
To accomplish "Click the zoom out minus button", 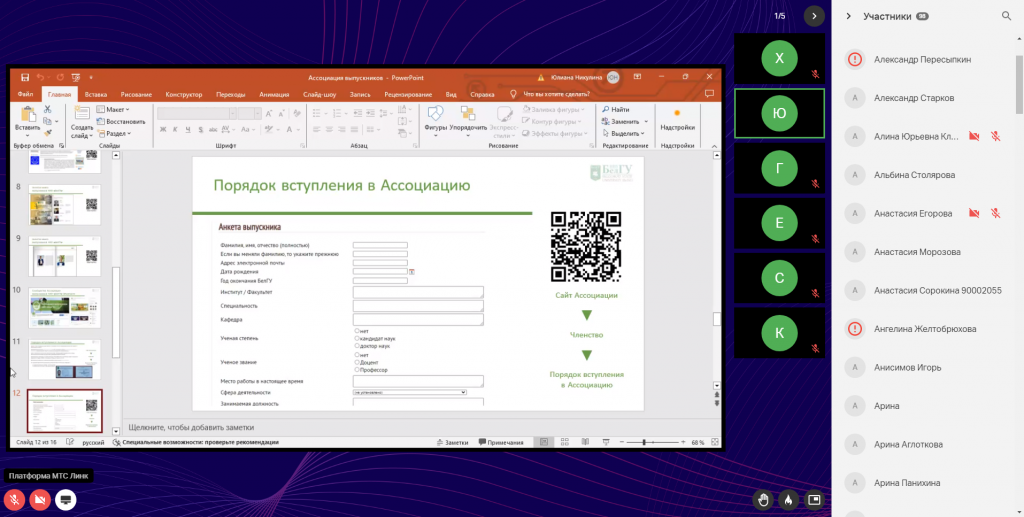I will [x=620, y=443].
